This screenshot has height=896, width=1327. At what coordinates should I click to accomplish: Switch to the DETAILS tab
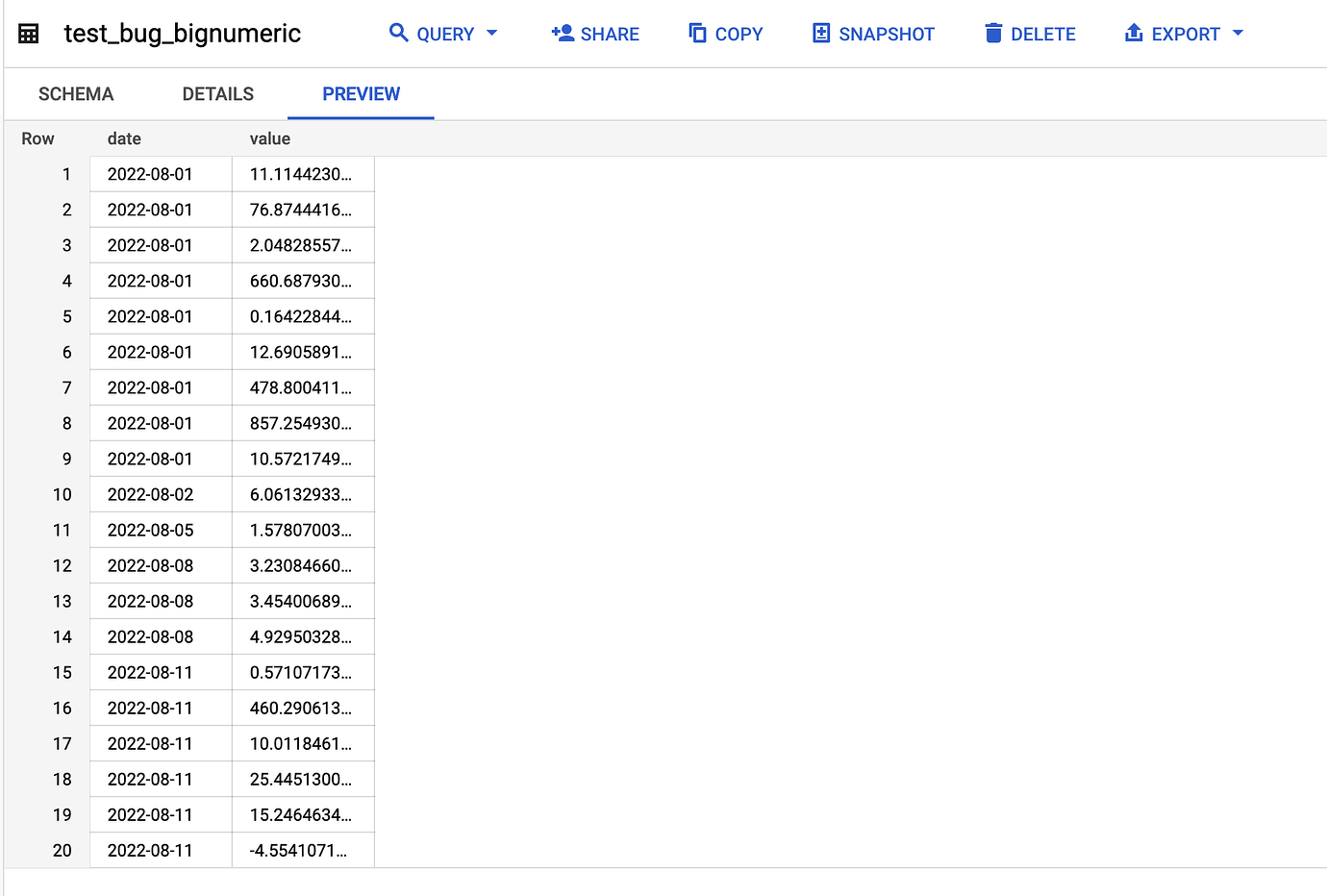pos(217,93)
